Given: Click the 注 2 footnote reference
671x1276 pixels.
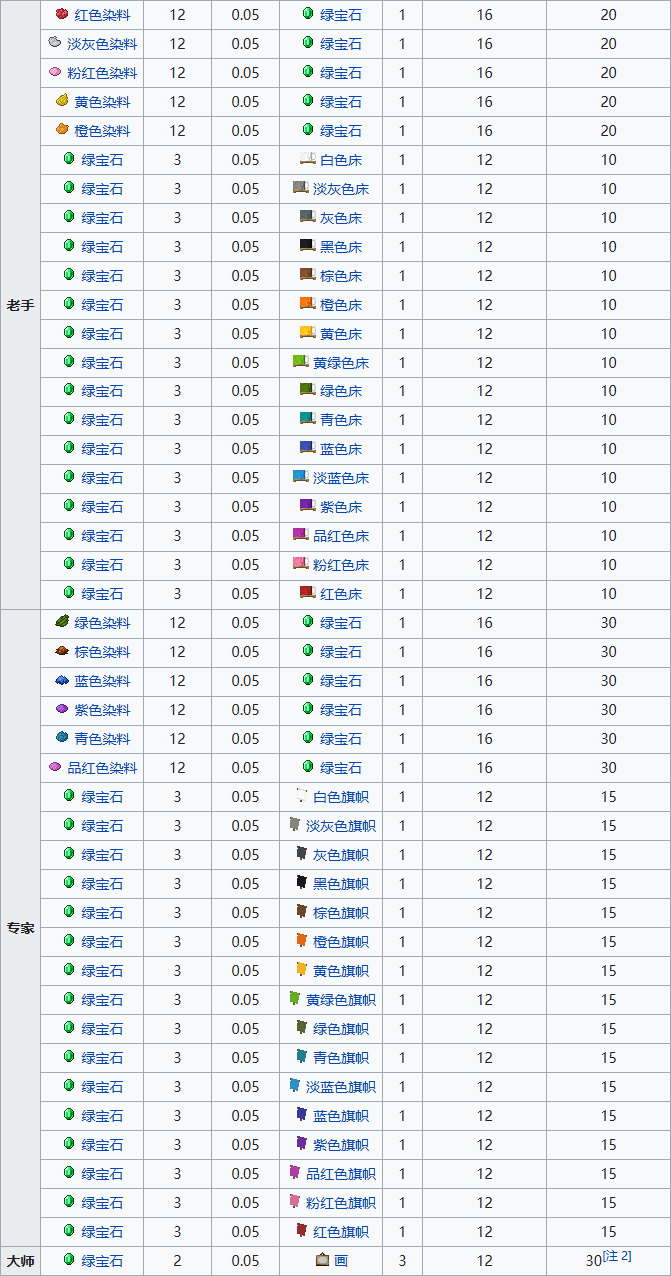Looking at the screenshot, I should coord(617,1256).
